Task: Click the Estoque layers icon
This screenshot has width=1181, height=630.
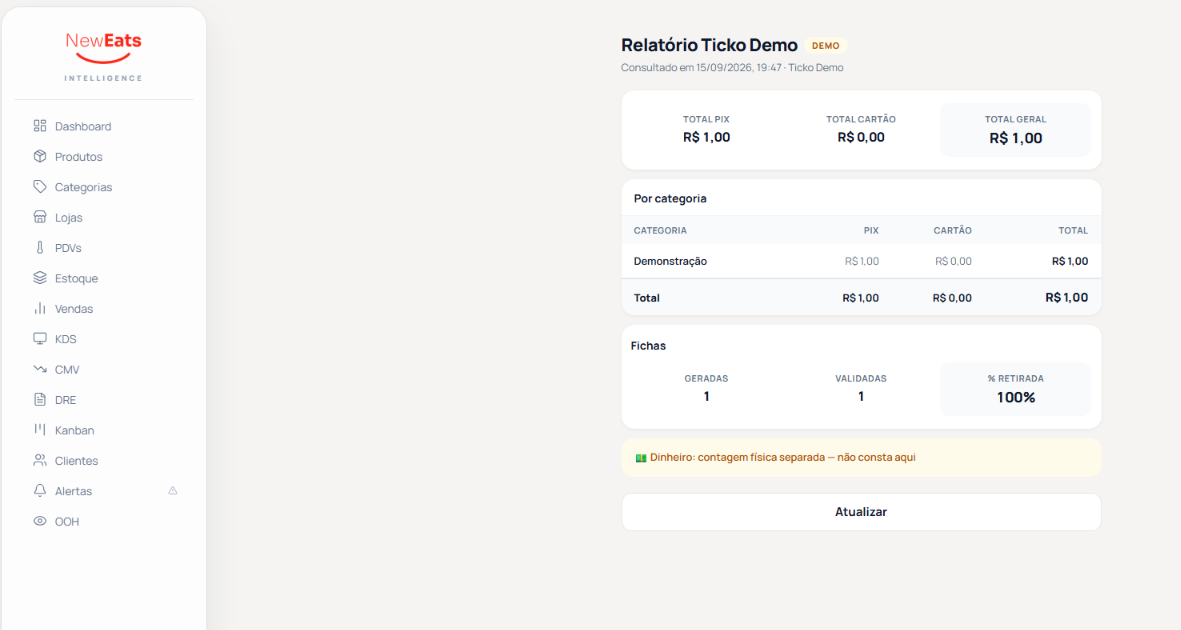Action: 40,277
